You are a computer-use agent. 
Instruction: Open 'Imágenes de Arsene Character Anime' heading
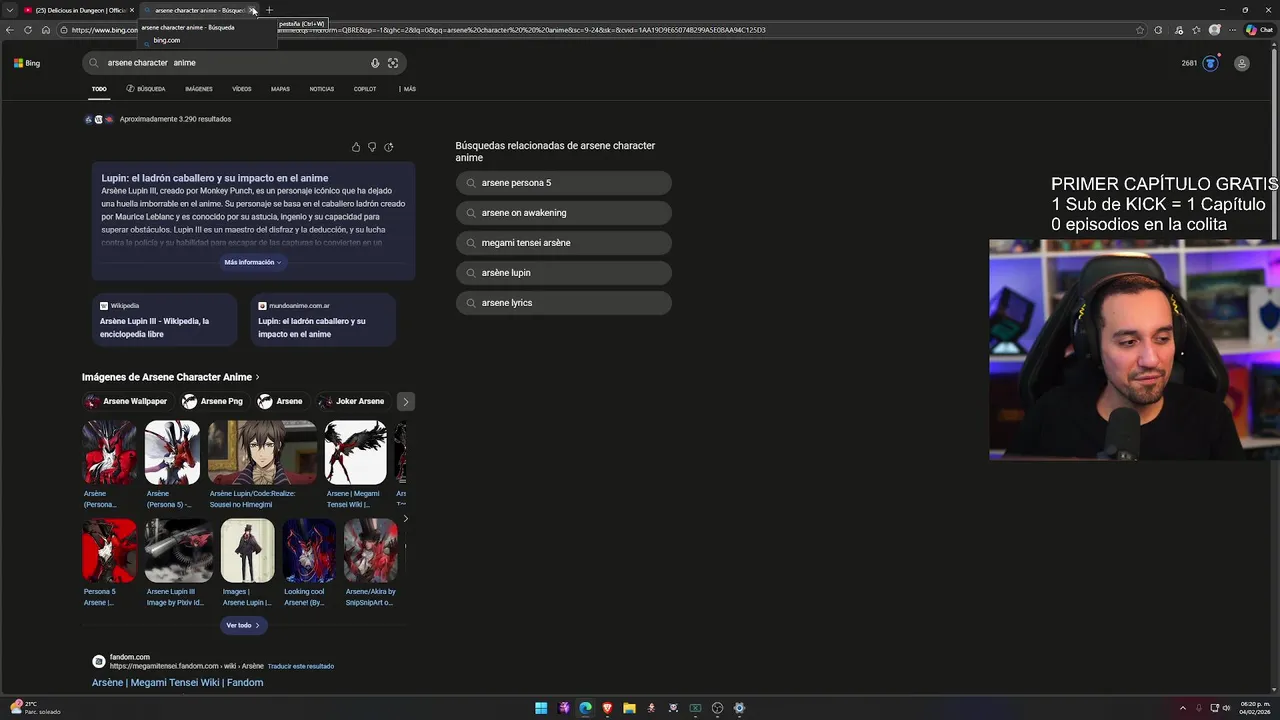(170, 377)
